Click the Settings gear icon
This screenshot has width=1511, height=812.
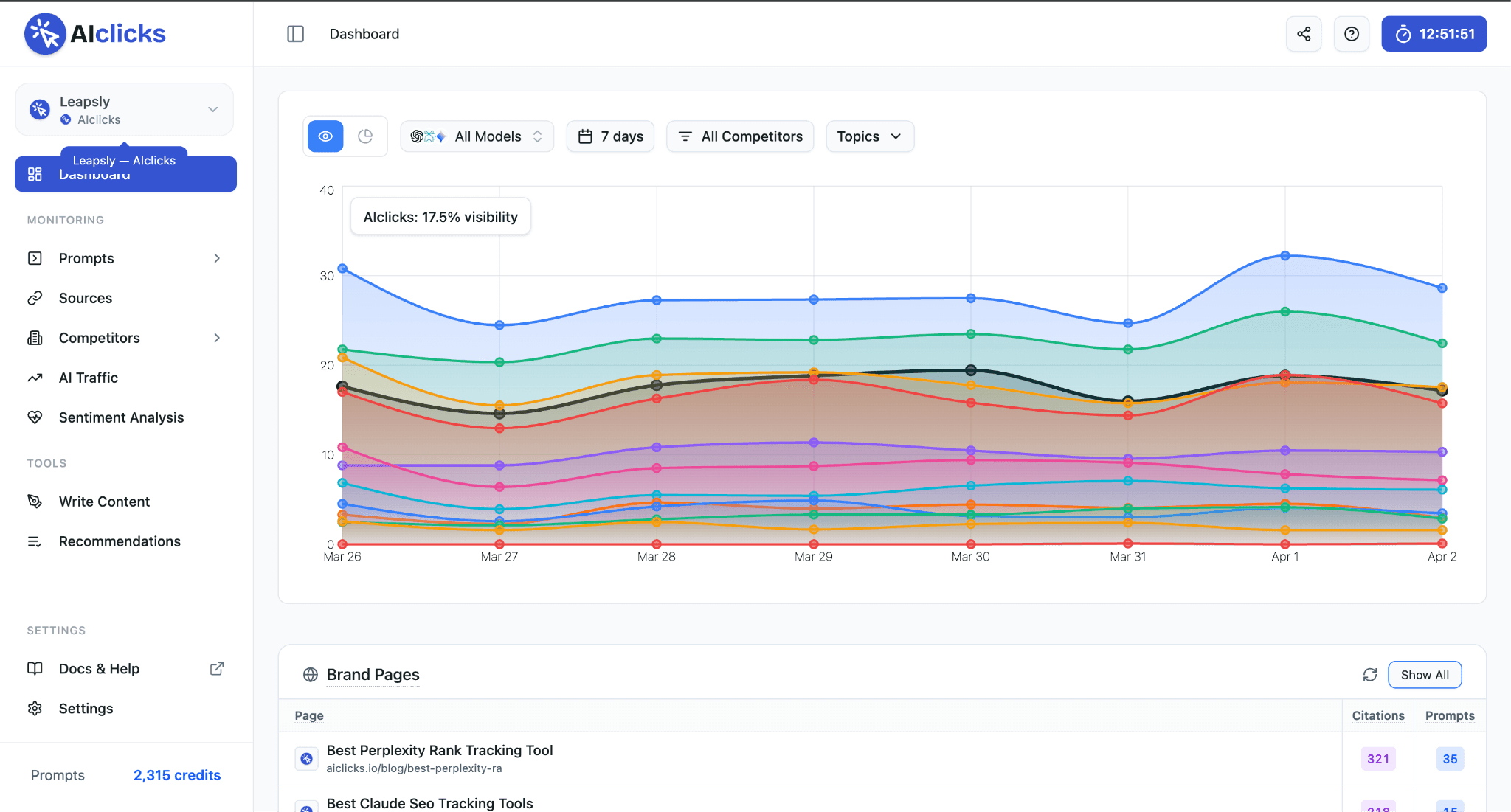click(x=35, y=709)
